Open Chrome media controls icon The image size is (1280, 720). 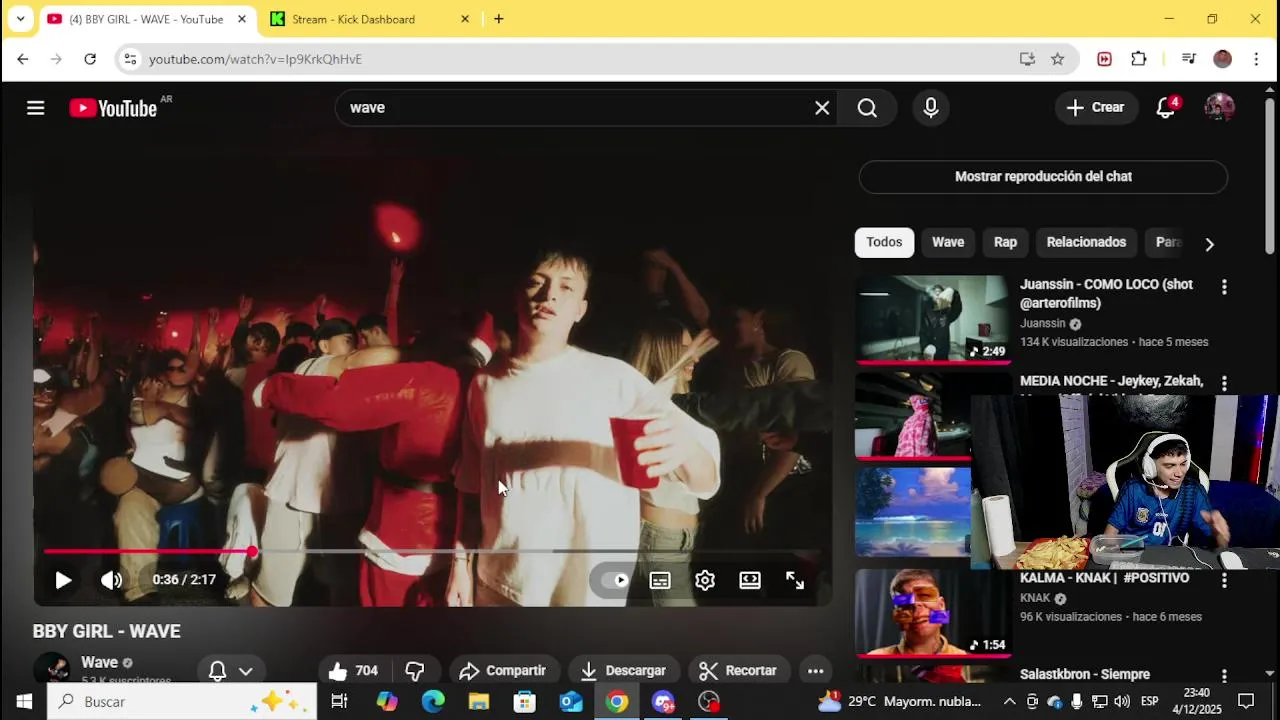[x=1189, y=59]
